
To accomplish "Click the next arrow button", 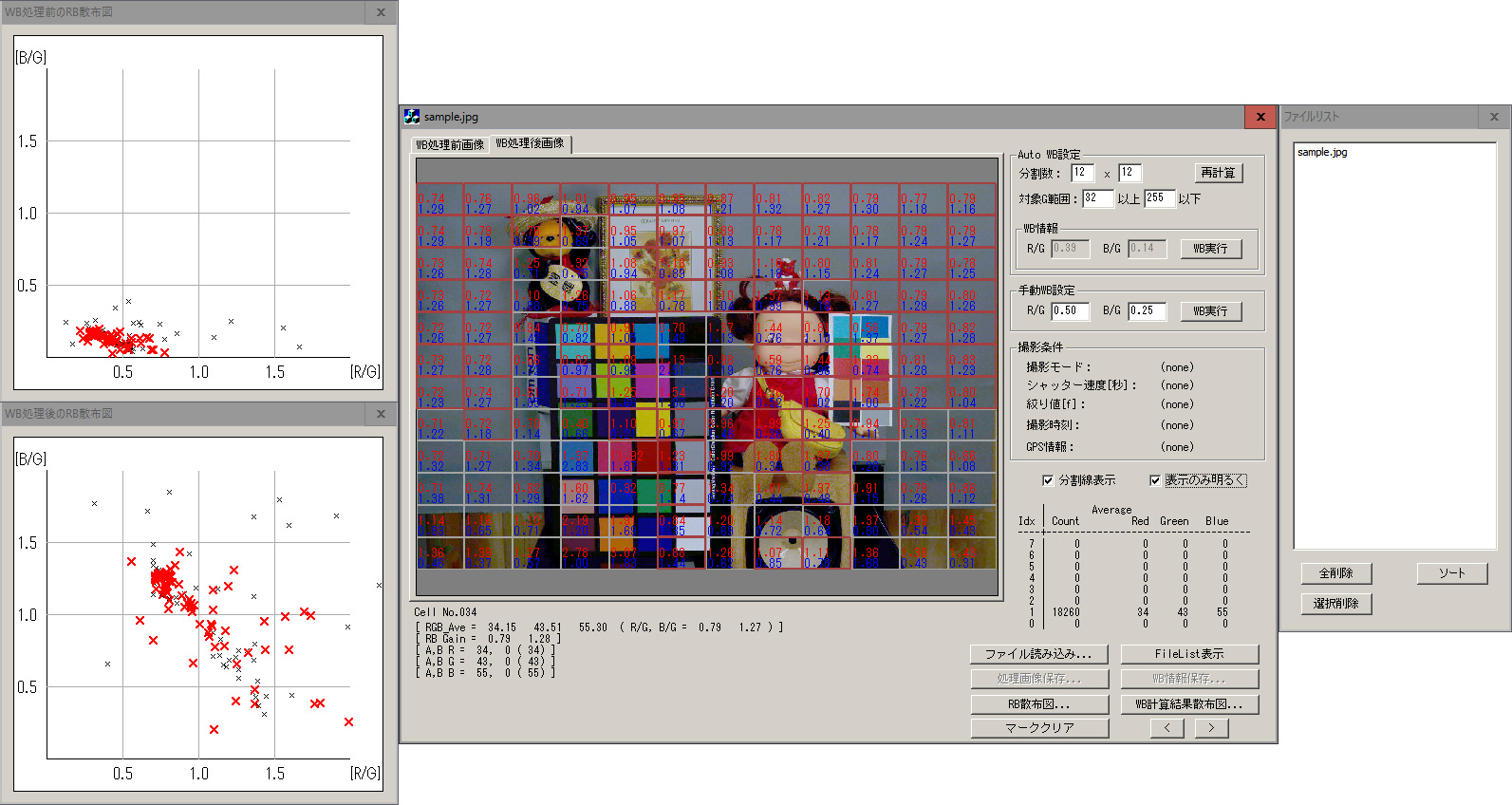I will [1211, 728].
